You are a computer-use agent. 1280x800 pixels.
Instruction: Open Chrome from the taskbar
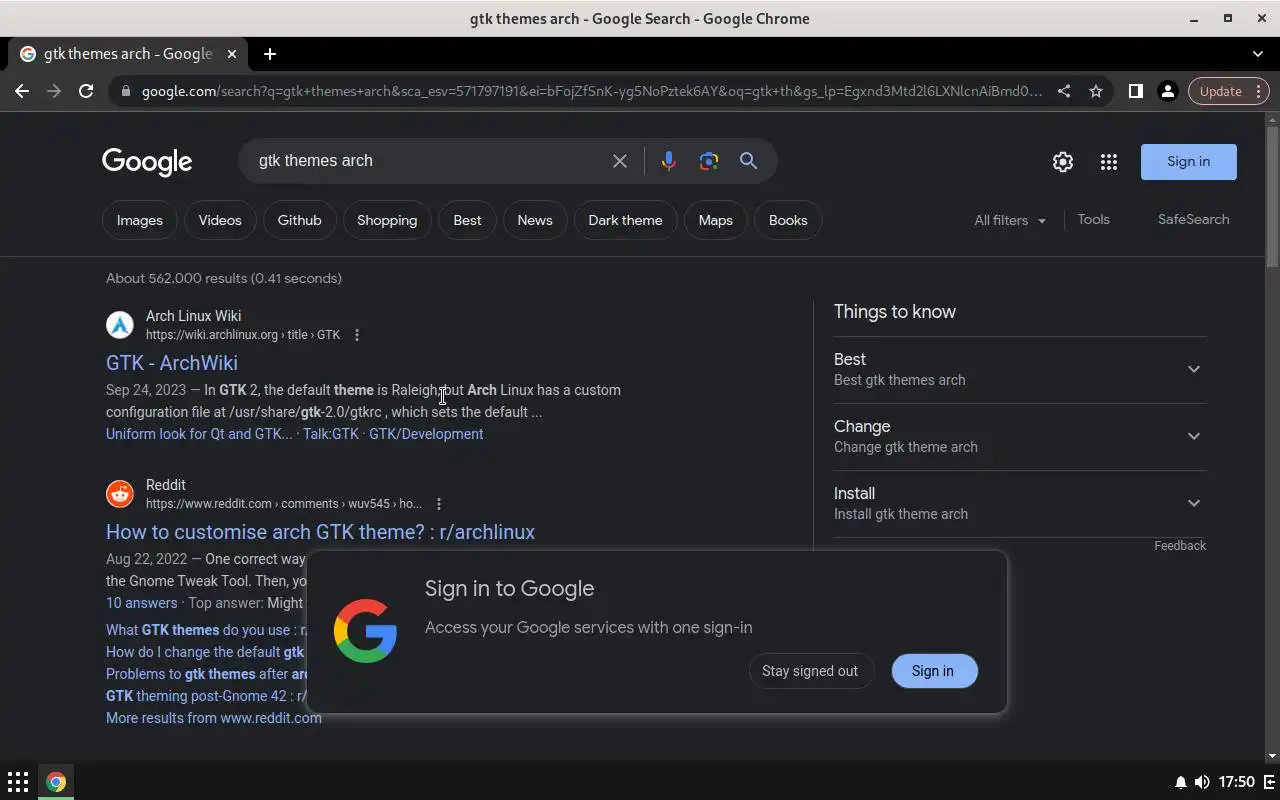point(56,782)
